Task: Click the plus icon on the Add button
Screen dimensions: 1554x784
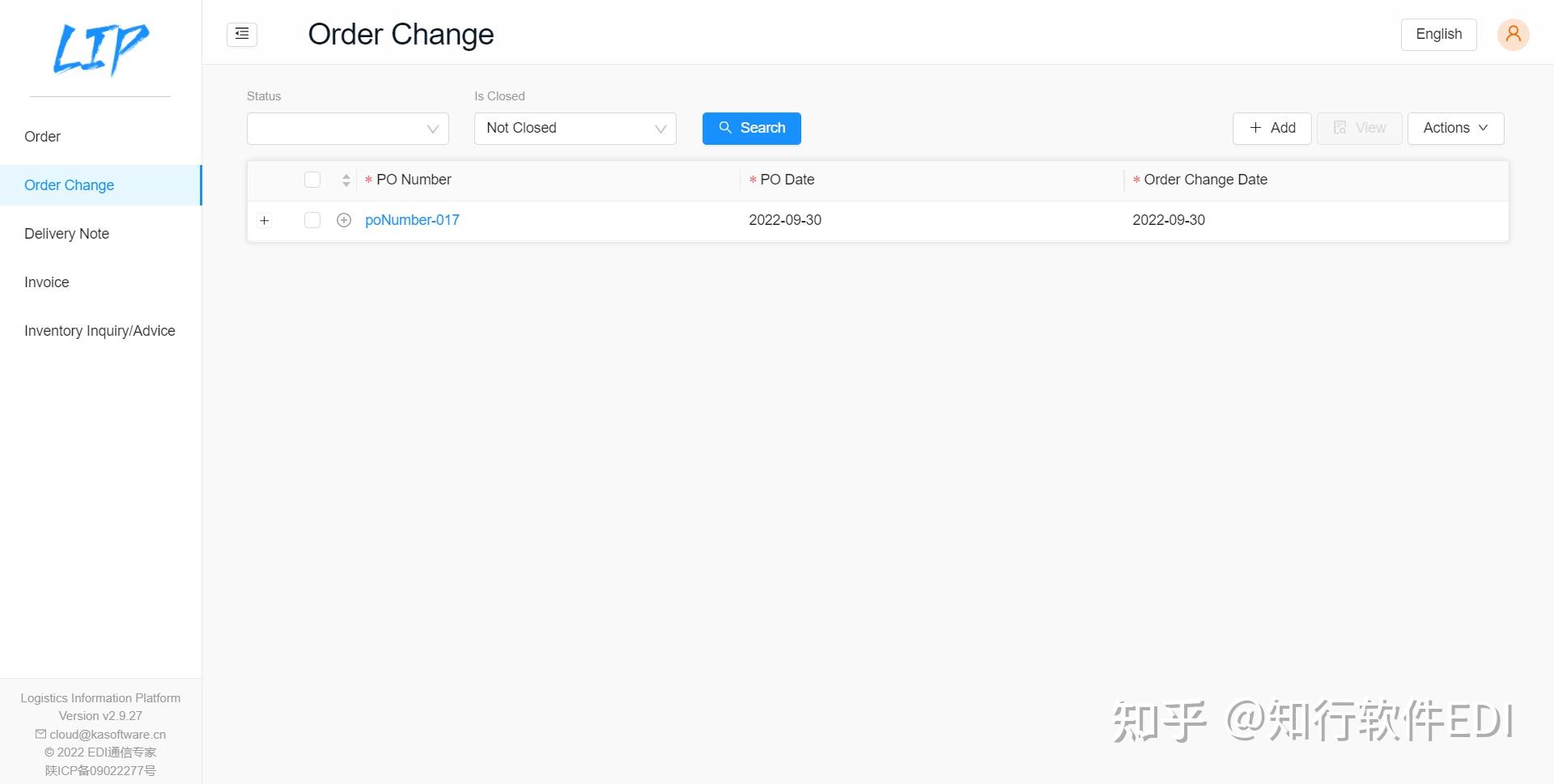Action: [1255, 128]
